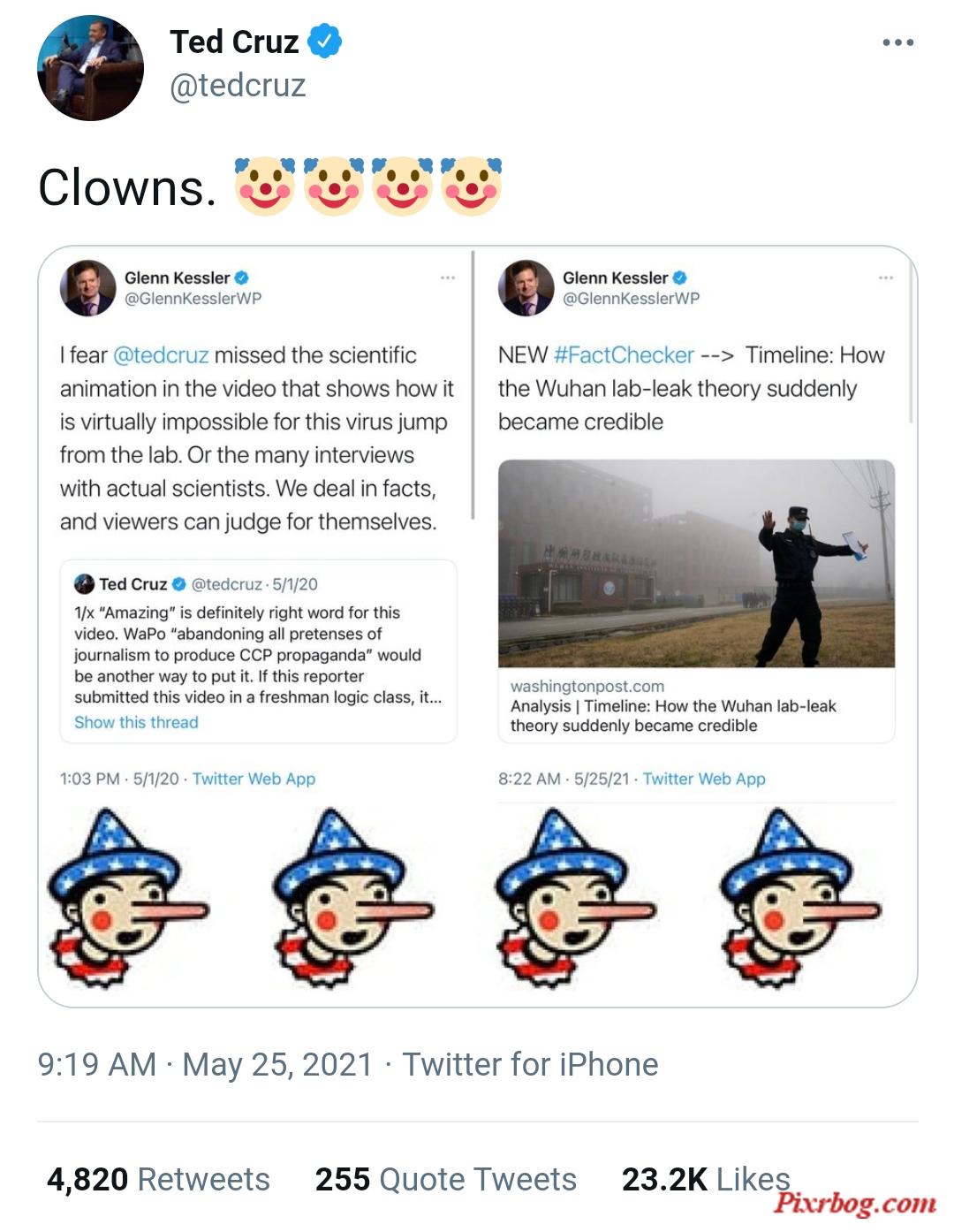954x1232 pixels.
Task: Open the Wuhan lab article image
Action: pos(696,563)
